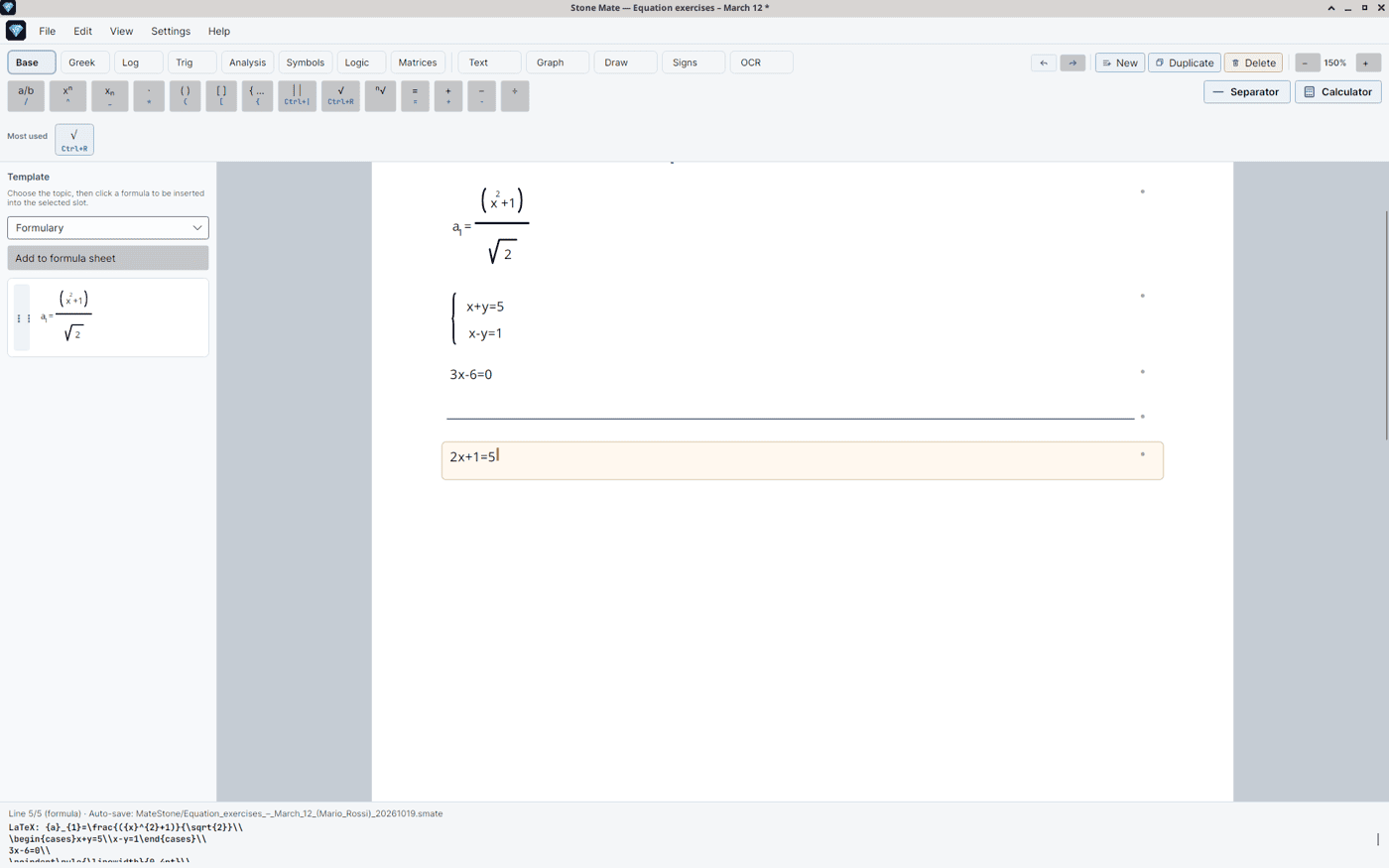Open the View menu
The width and height of the screenshot is (1389, 868).
(x=121, y=31)
